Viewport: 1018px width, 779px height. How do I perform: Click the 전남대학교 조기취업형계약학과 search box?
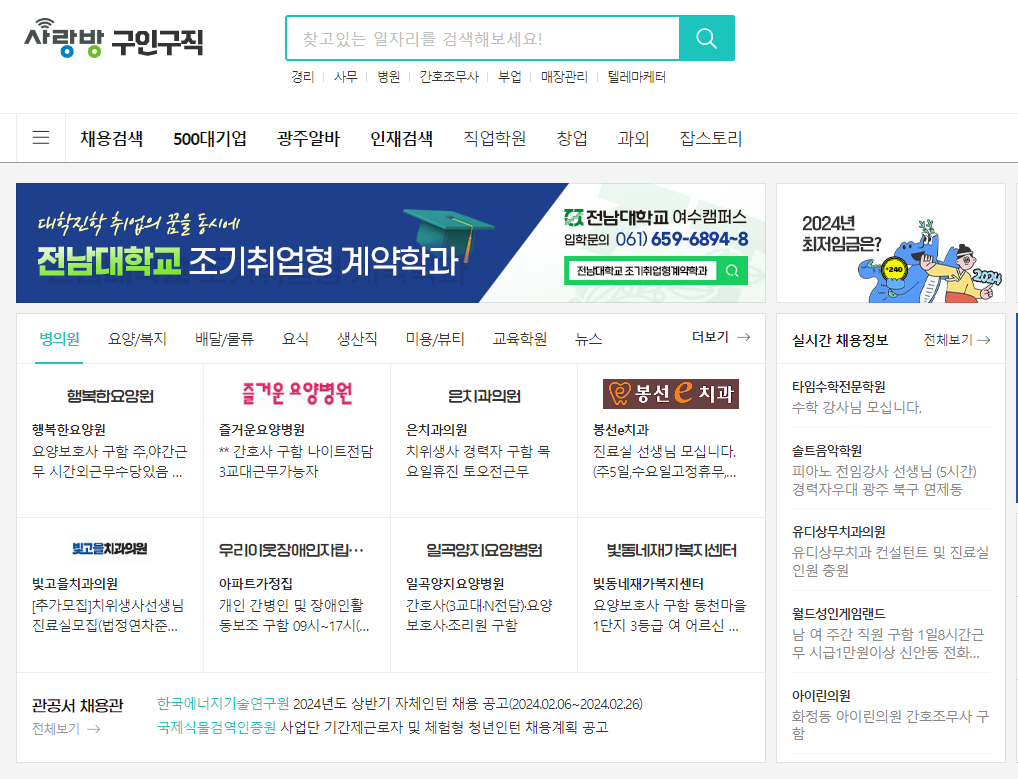(642, 271)
